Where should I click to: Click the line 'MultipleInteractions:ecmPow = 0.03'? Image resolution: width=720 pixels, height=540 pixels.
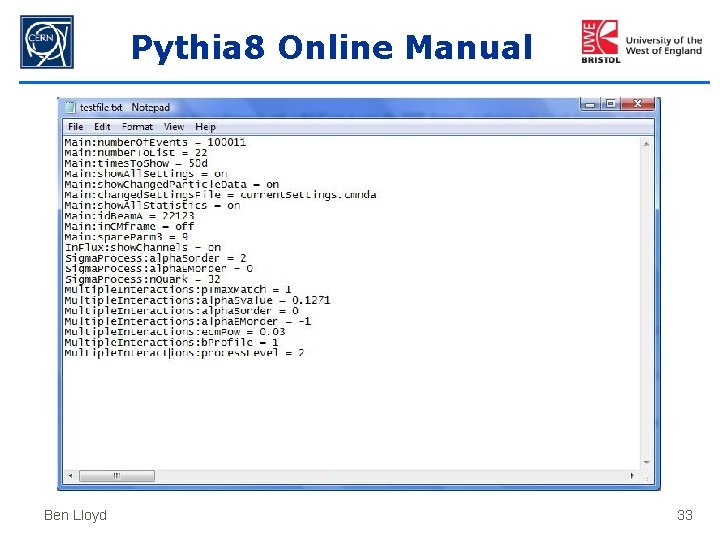coord(175,332)
